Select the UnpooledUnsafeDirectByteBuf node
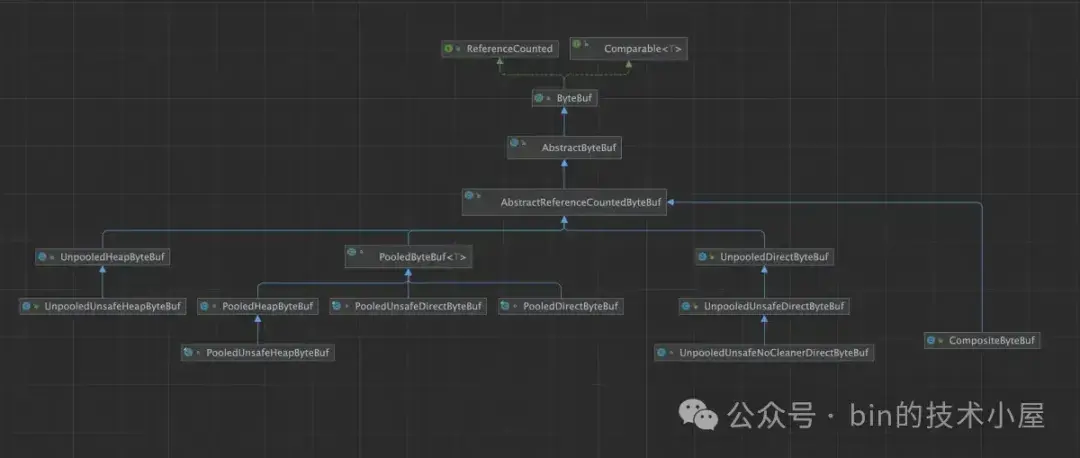 (764, 306)
